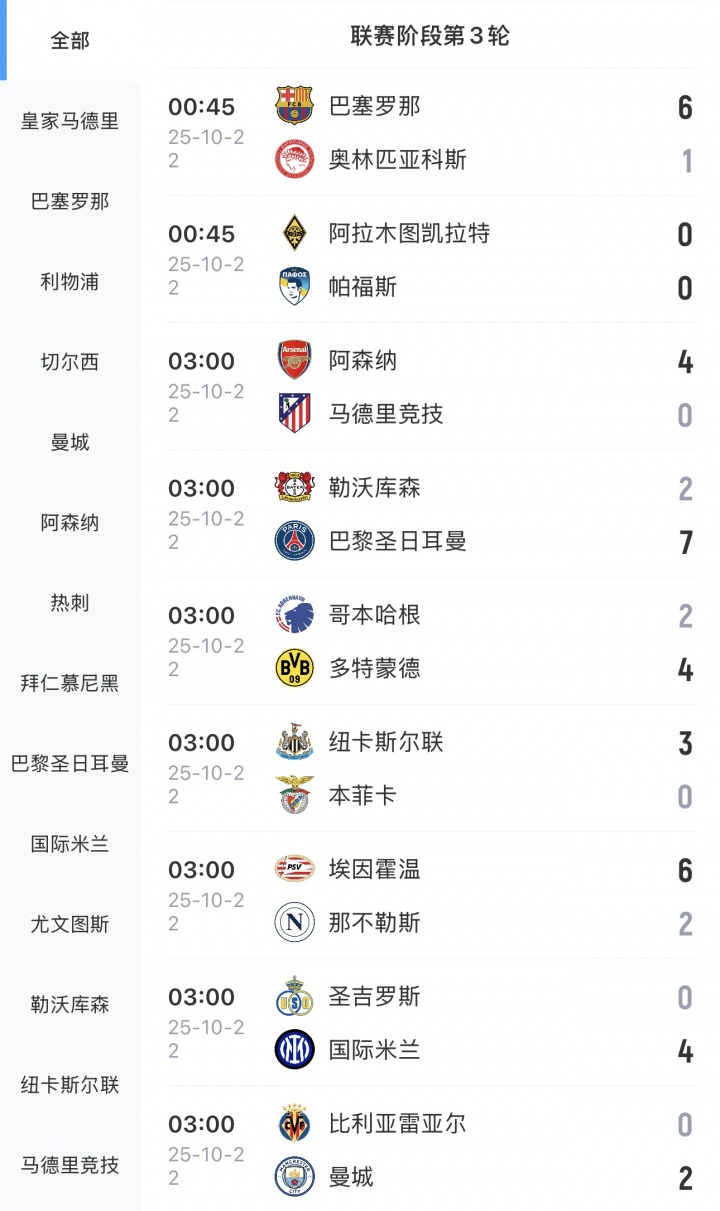720x1211 pixels.
Task: Select the 全部 sidebar tab
Action: [x=70, y=40]
